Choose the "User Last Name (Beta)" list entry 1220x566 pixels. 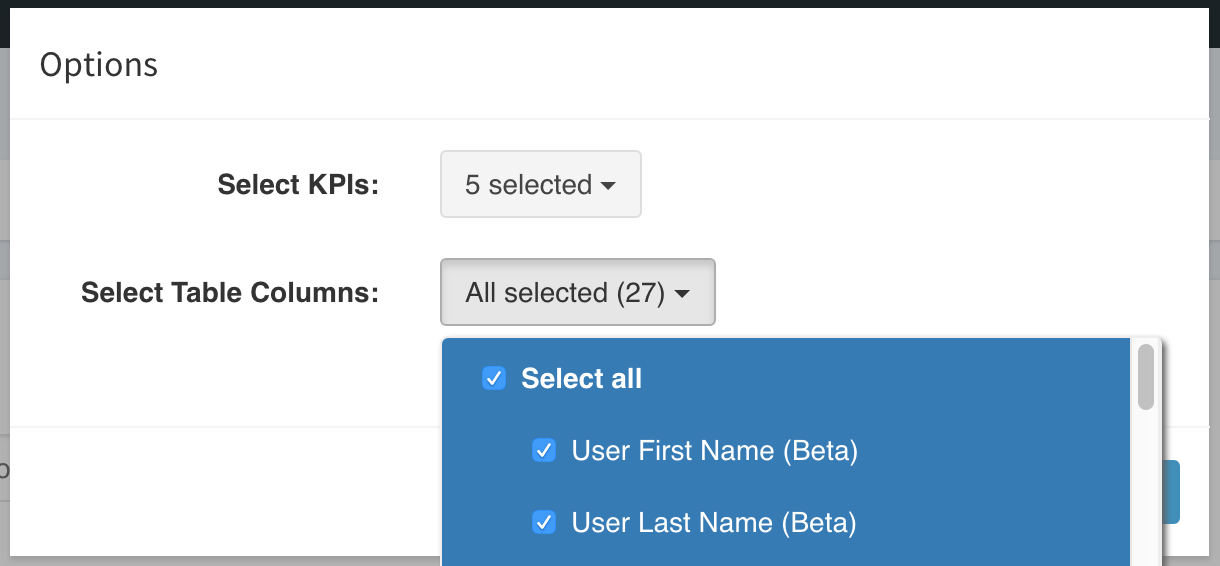tap(786, 522)
